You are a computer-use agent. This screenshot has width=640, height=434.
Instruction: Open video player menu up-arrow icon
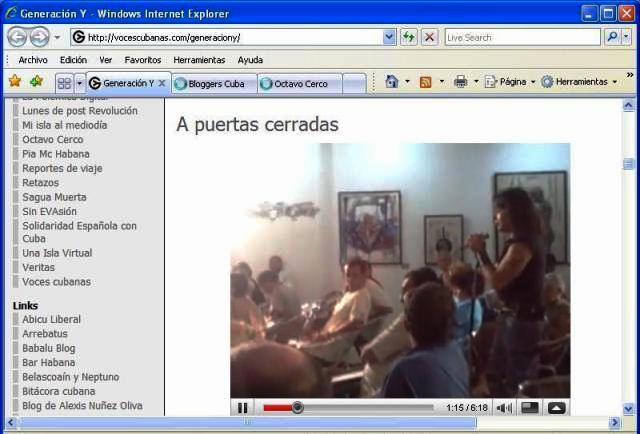pos(557,407)
